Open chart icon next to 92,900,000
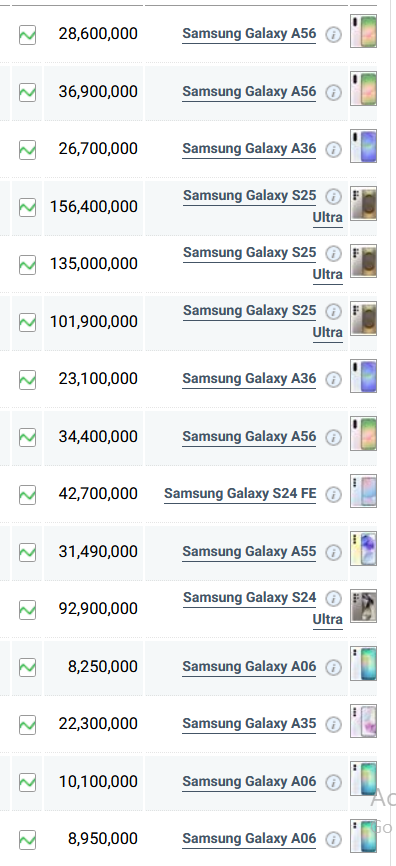 click(27, 610)
